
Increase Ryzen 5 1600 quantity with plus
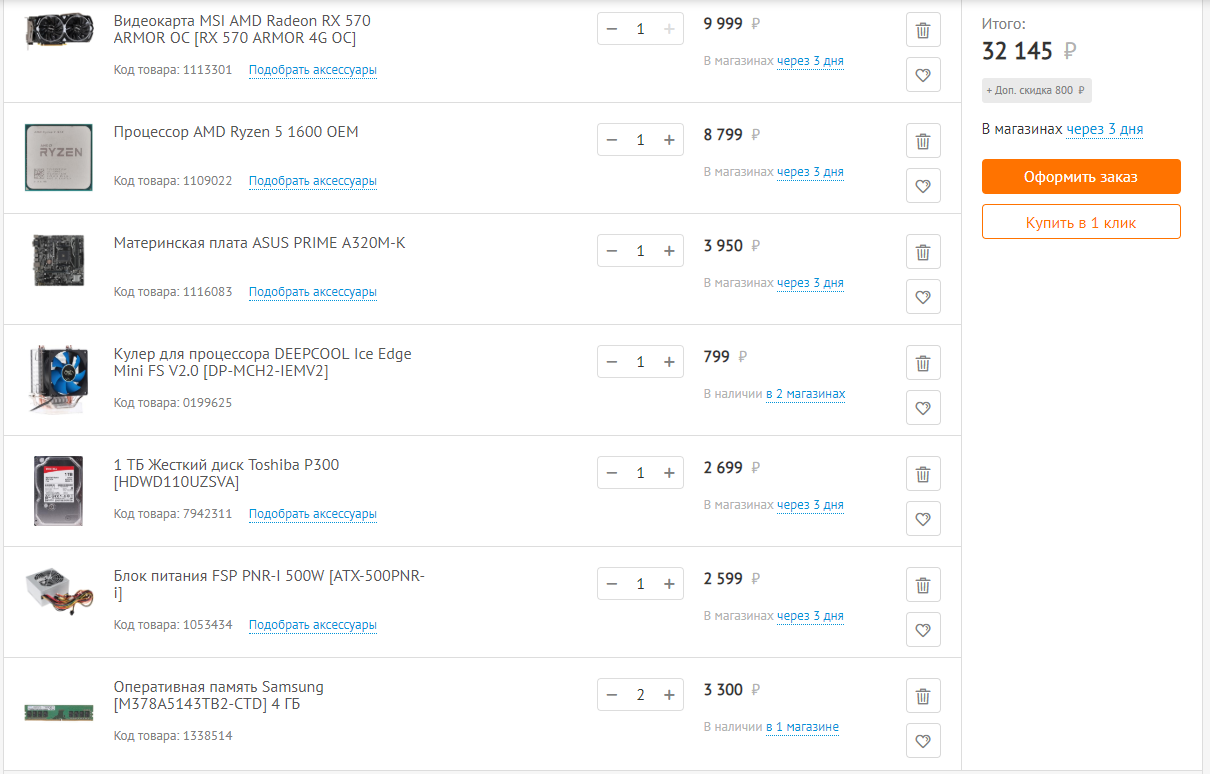pyautogui.click(x=669, y=140)
